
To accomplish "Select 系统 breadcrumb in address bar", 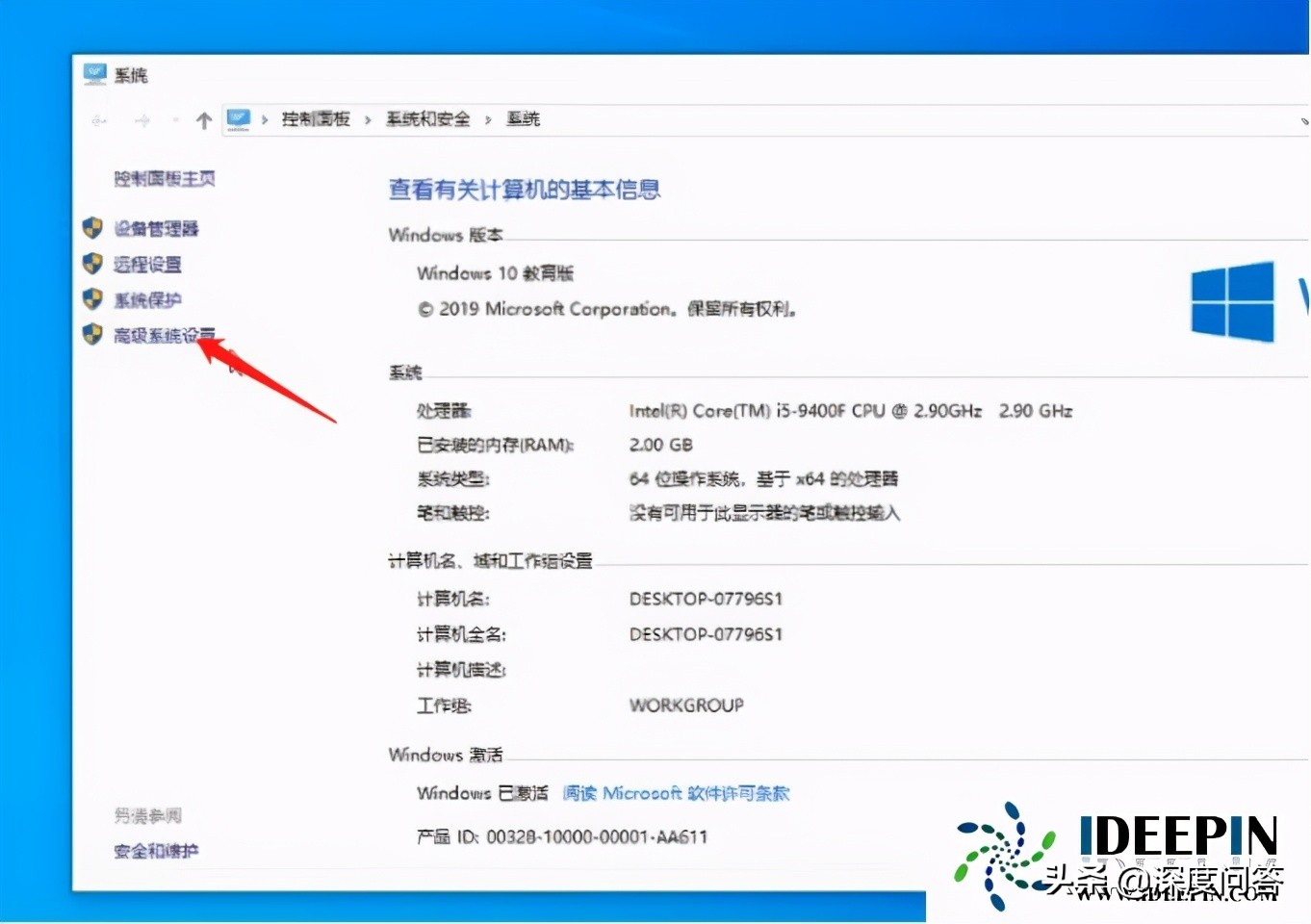I will pos(524,119).
